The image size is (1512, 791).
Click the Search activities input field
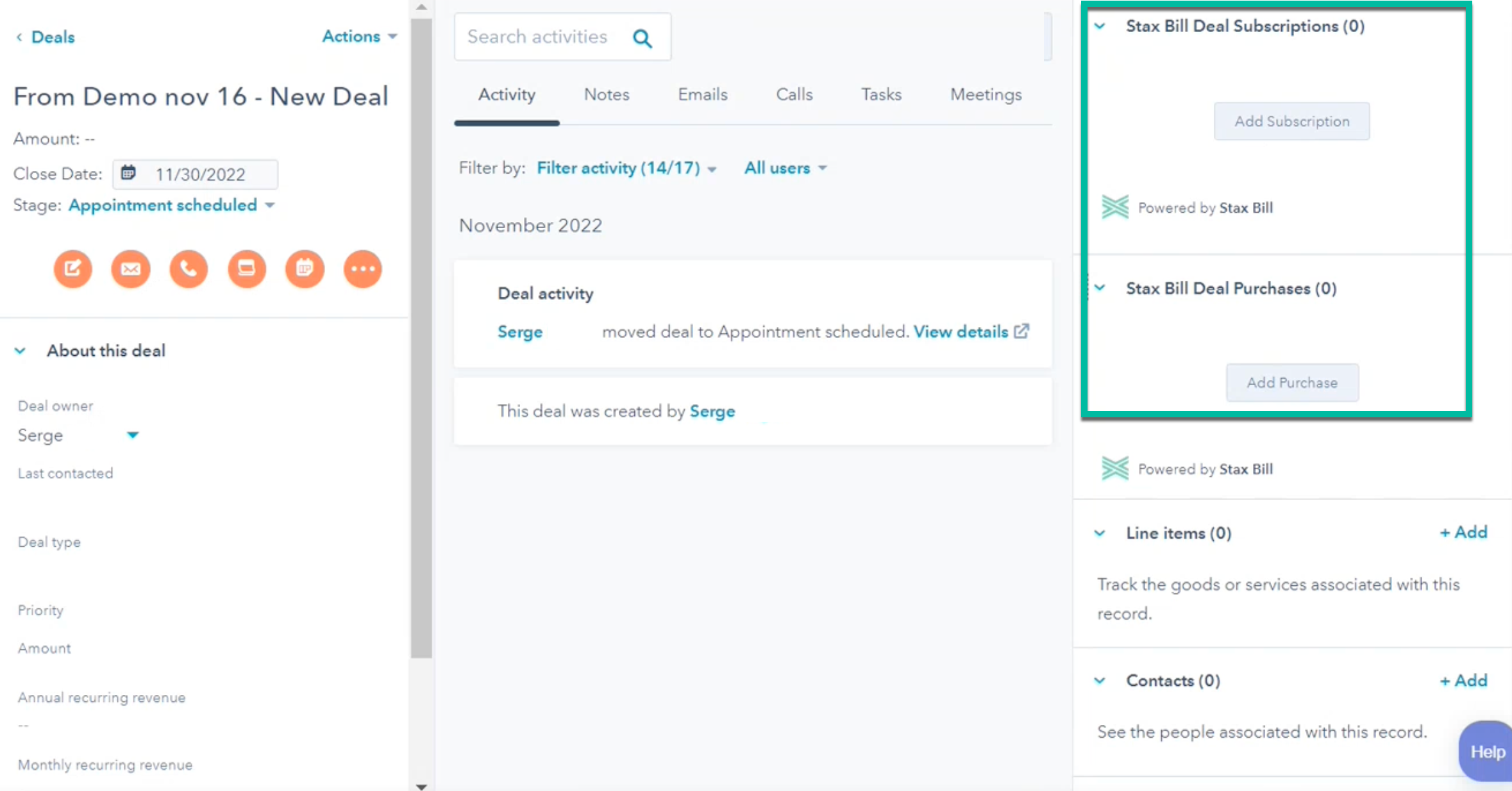pos(562,37)
